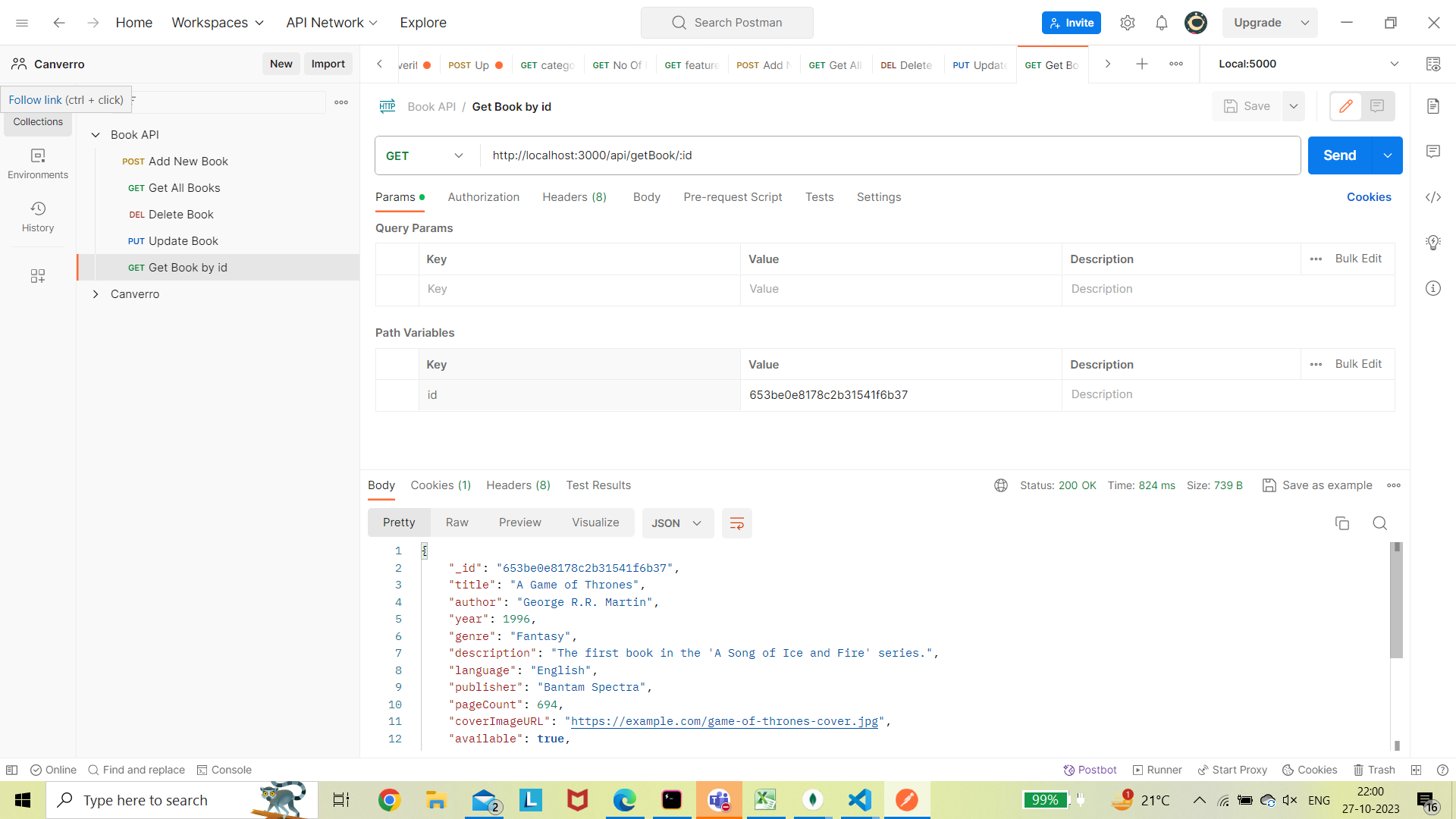Toggle the checkbox for the id path variable
Viewport: 1456px width, 819px height.
[x=397, y=395]
